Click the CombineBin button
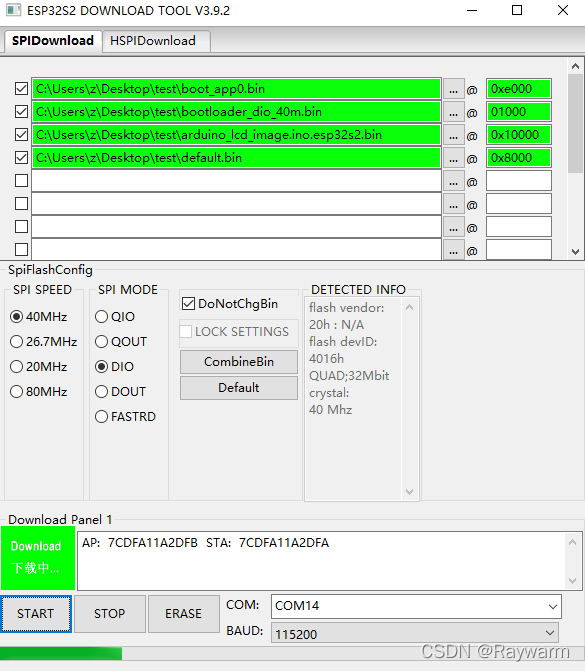 [239, 362]
